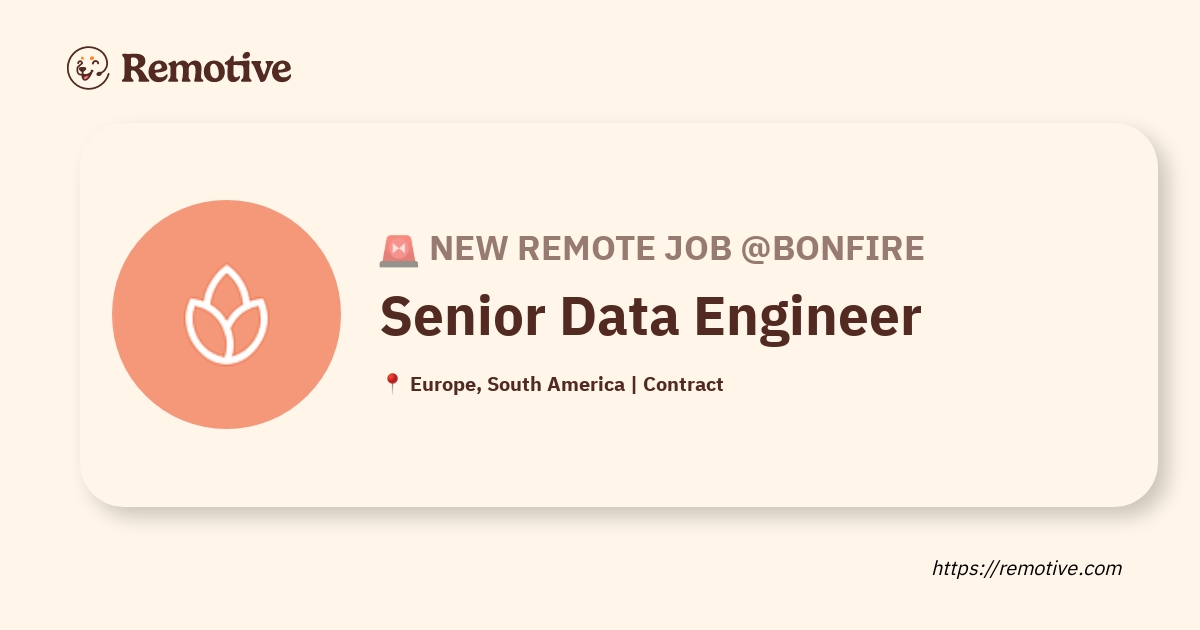Screen dimensions: 1200x630
Task: Click the "Europe," location text
Action: coord(445,384)
